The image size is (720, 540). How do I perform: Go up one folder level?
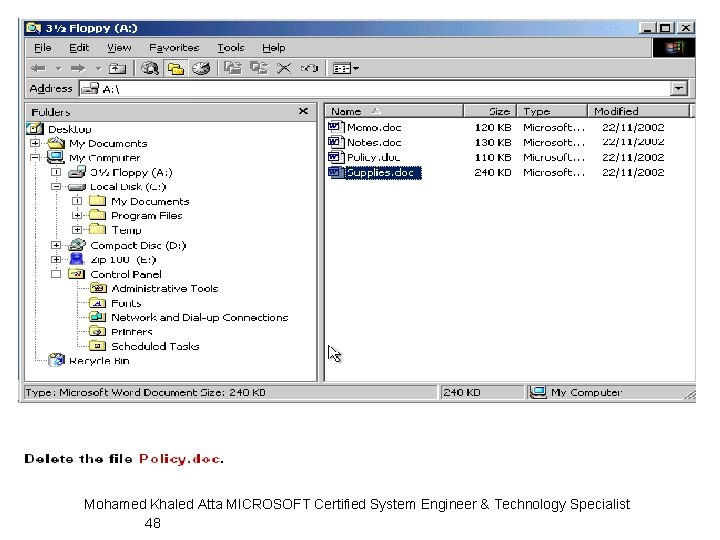tap(117, 69)
